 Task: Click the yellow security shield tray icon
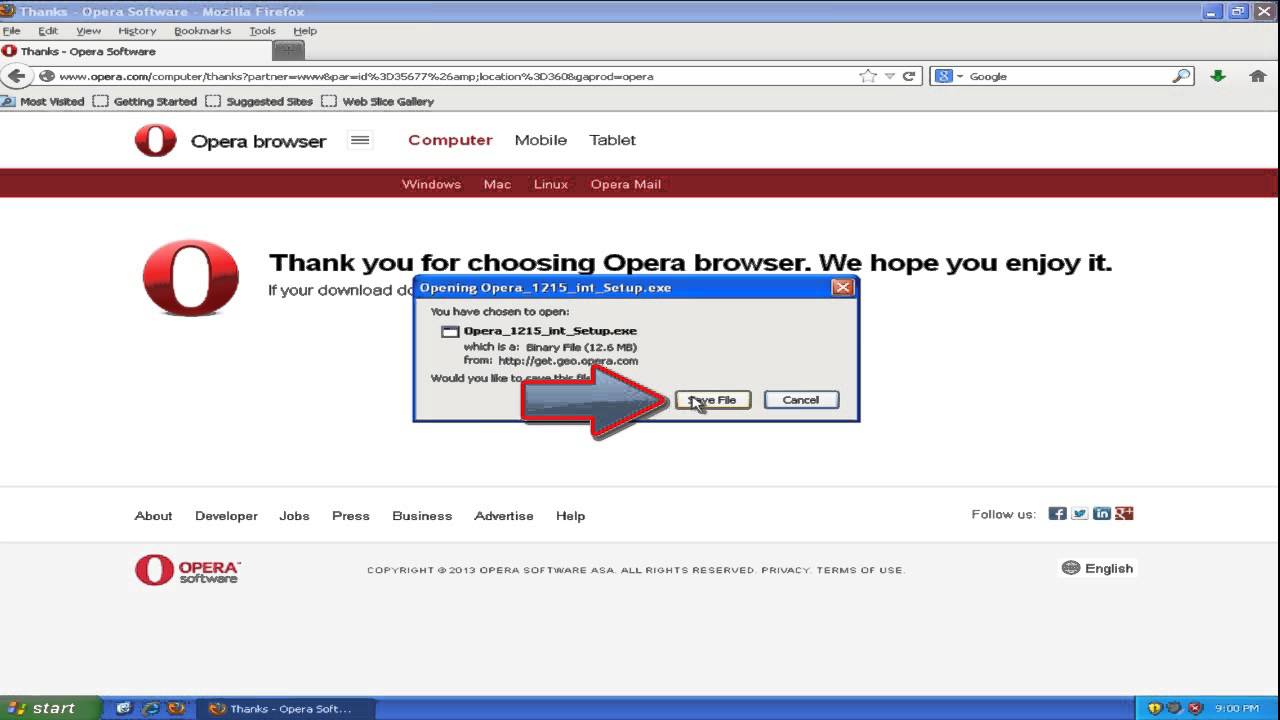point(1155,708)
